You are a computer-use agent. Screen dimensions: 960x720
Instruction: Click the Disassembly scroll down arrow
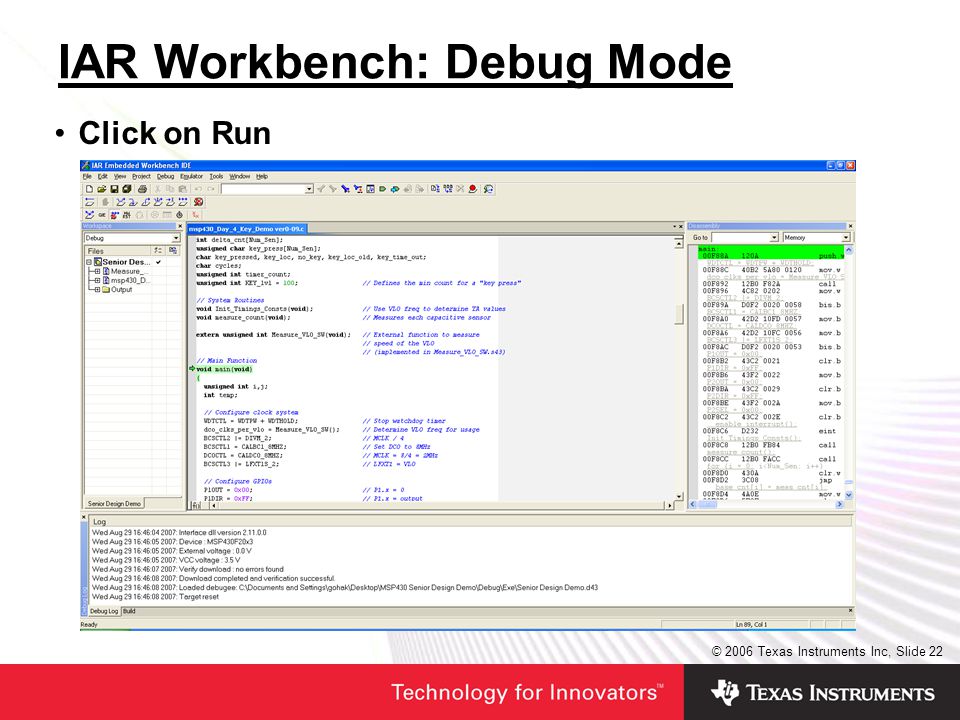pos(849,495)
